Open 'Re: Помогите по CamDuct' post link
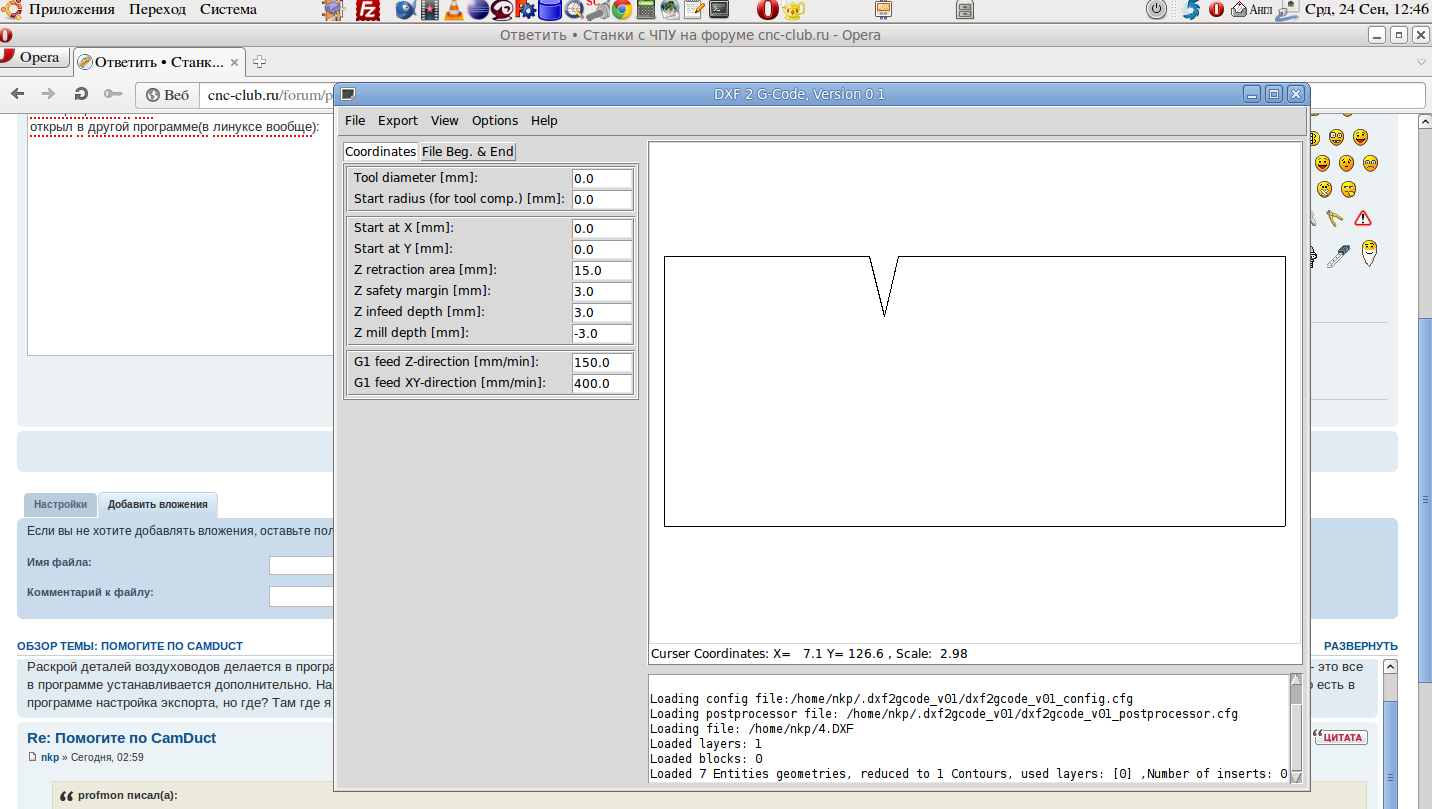 121,738
